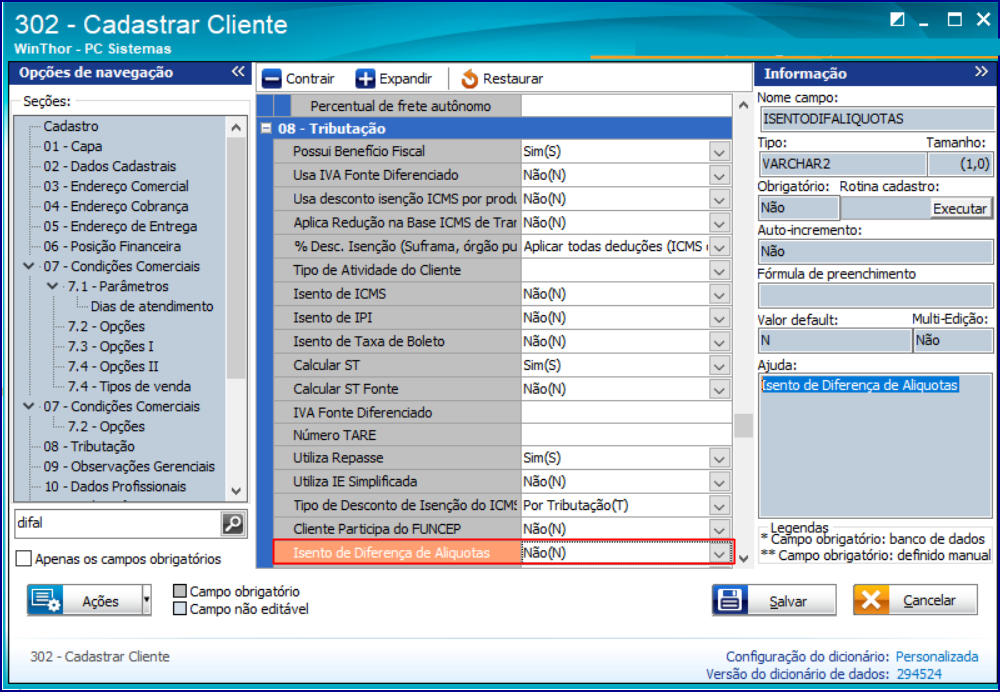1000x692 pixels.
Task: Click the Isento de Taxa de Boleto label
Action: (369, 342)
